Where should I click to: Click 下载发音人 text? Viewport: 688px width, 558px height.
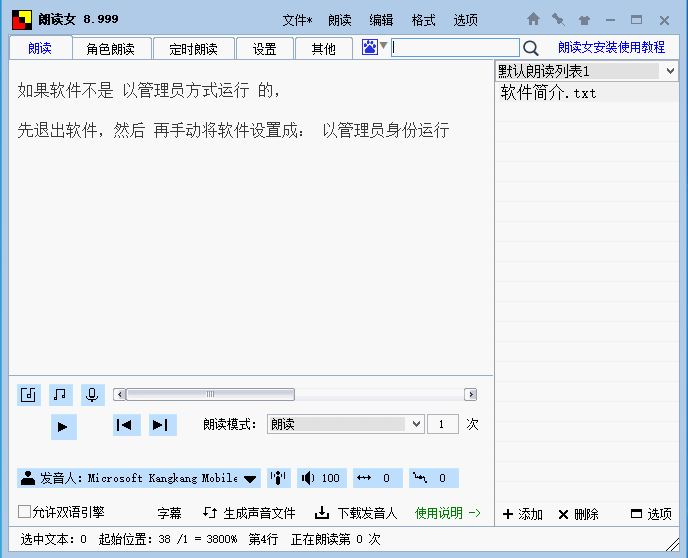point(367,513)
